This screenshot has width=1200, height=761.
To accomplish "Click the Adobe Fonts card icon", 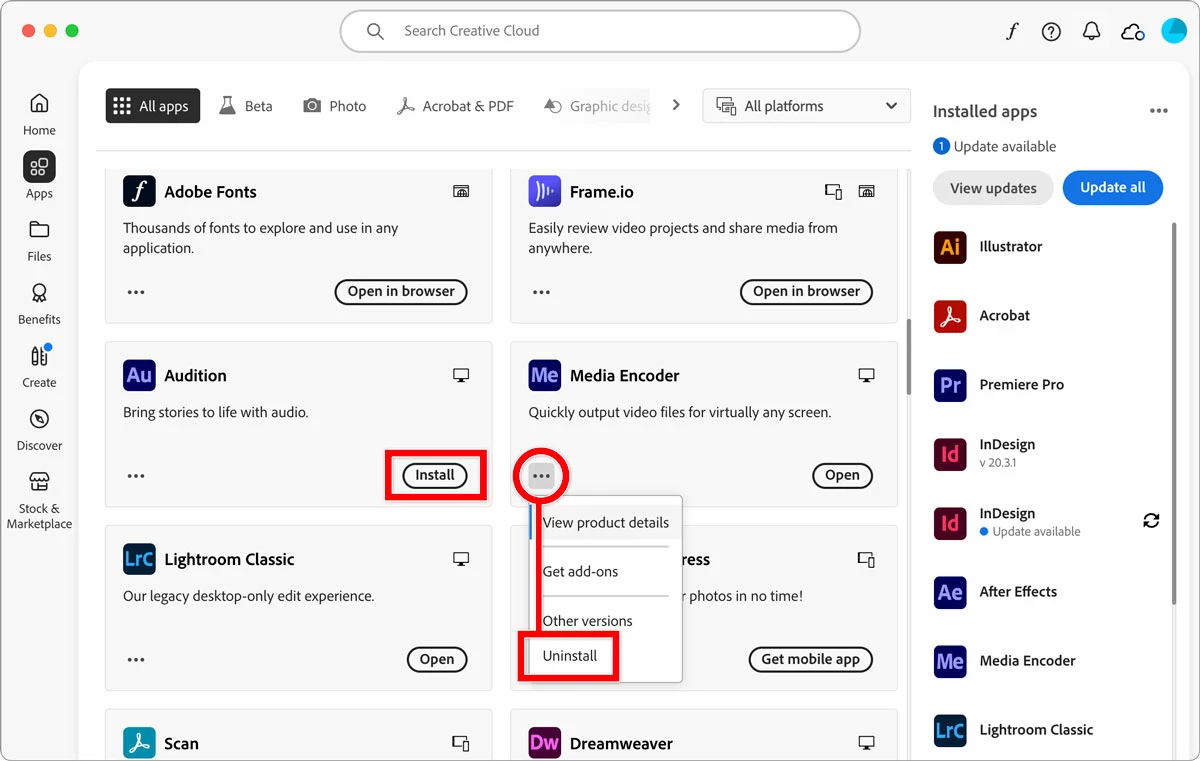I will pos(139,191).
